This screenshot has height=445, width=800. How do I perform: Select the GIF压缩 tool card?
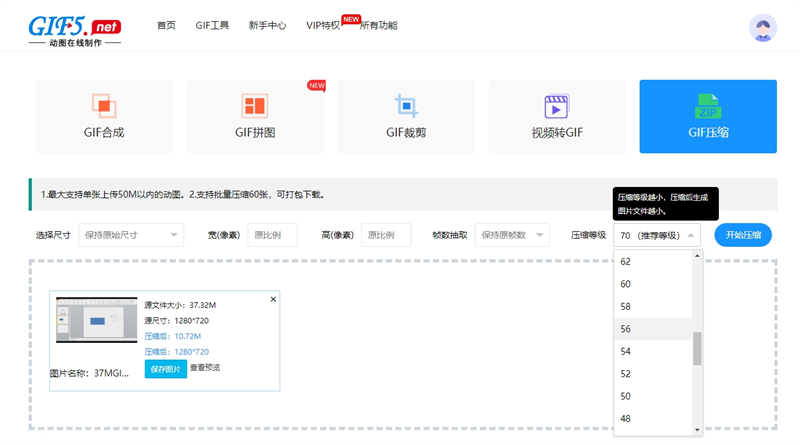click(x=708, y=116)
